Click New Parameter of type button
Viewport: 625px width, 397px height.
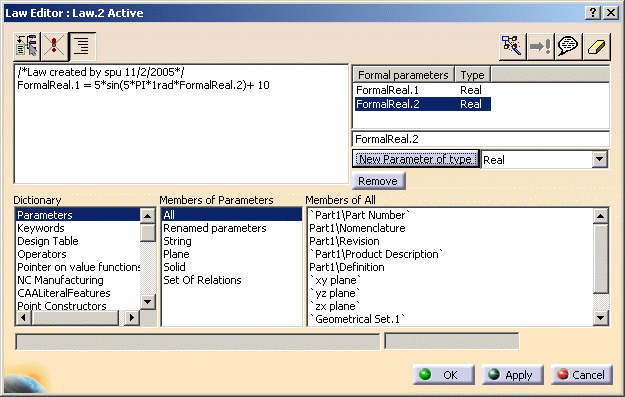pos(415,159)
